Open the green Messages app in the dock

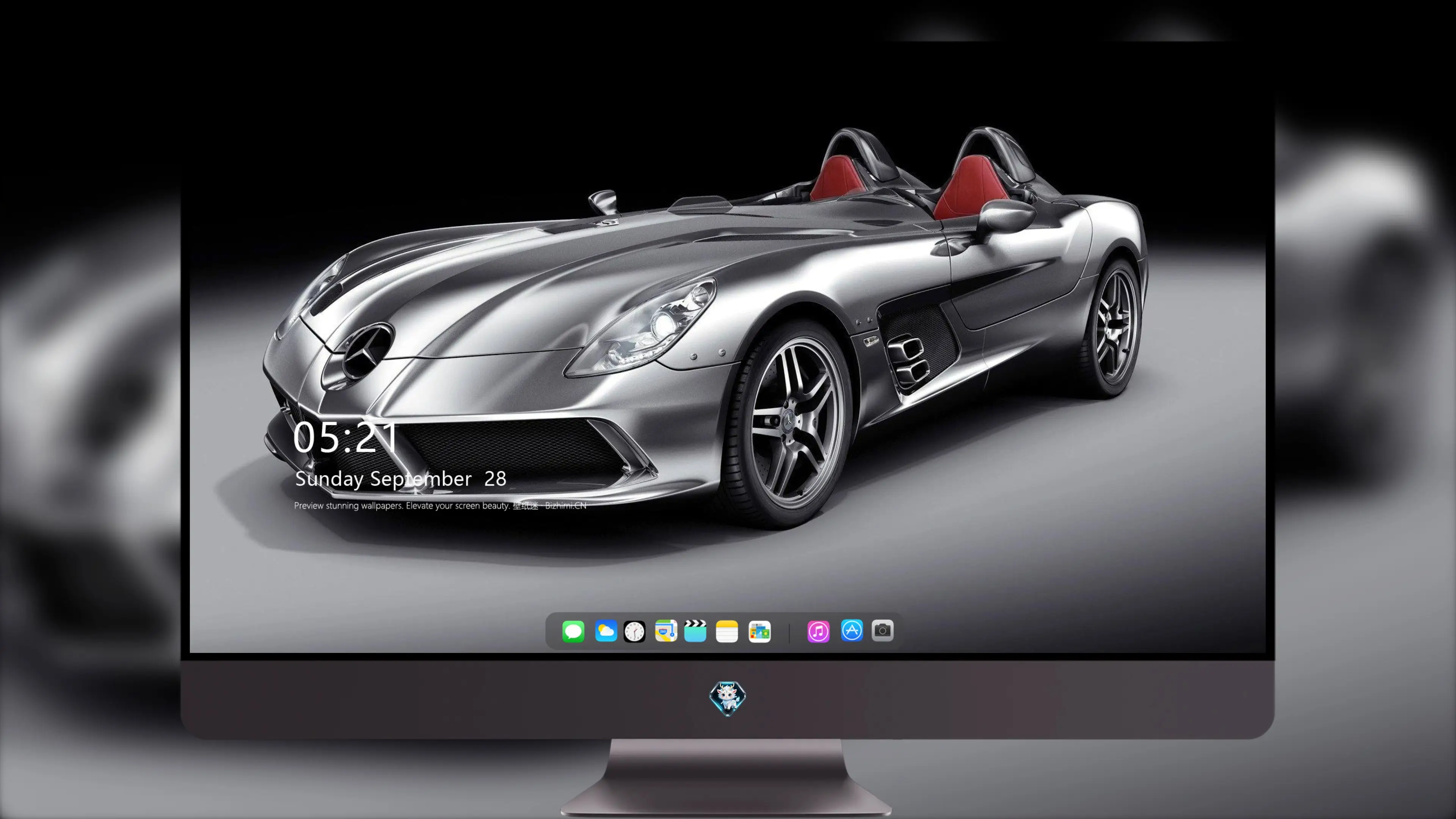tap(573, 631)
